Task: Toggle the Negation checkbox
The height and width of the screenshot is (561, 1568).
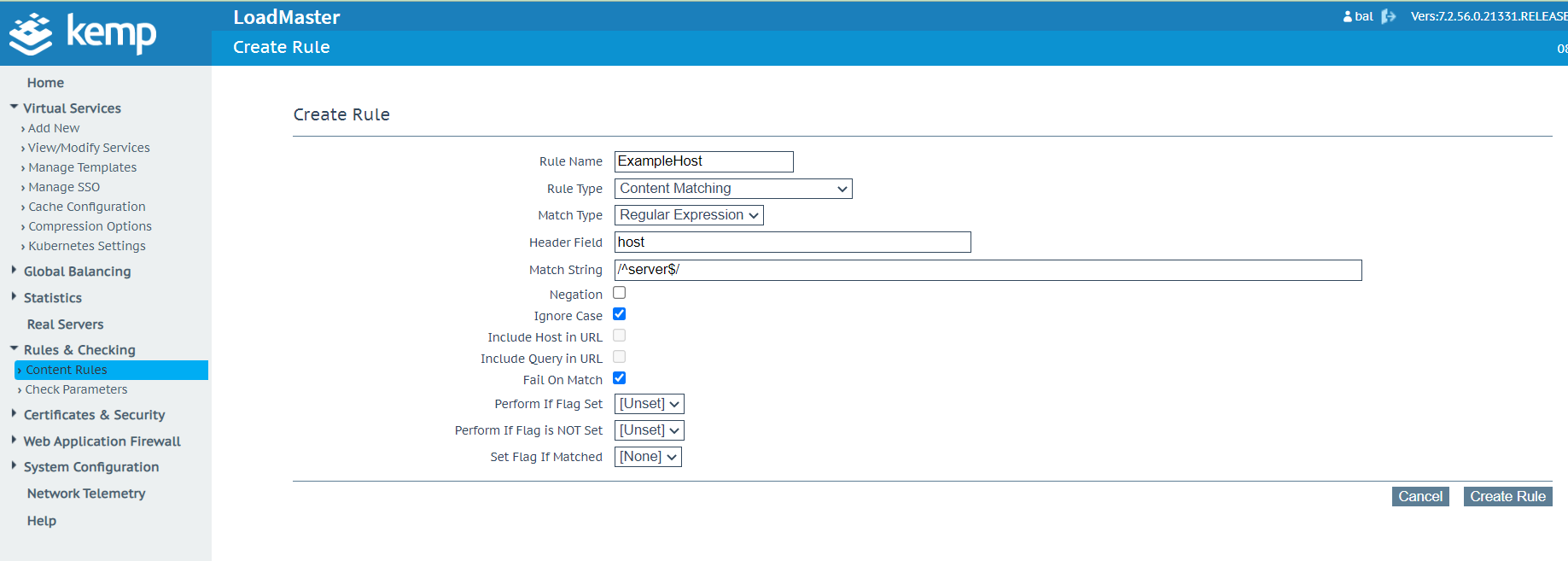Action: click(620, 293)
